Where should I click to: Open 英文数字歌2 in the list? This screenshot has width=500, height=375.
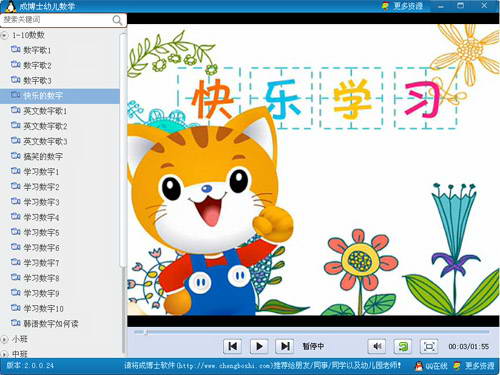coord(45,126)
